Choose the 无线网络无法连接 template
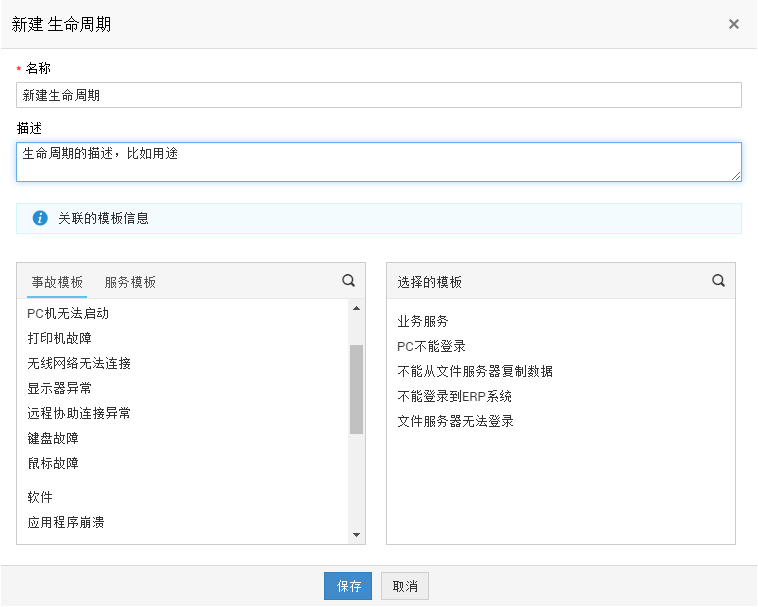 (x=79, y=363)
